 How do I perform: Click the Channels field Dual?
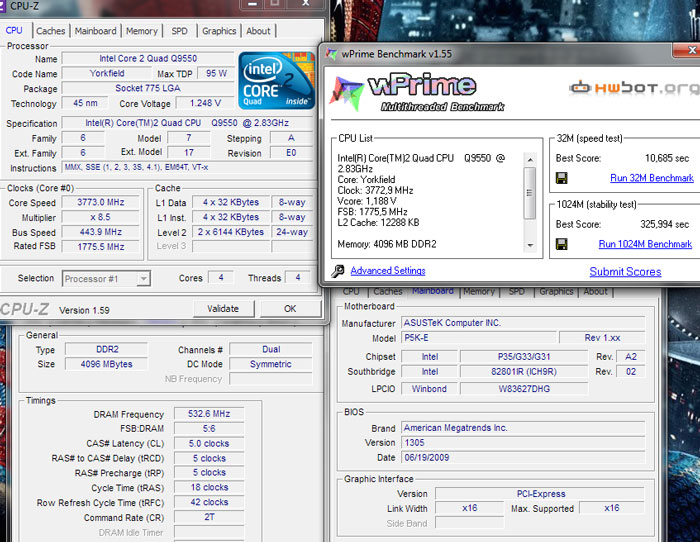[x=271, y=349]
